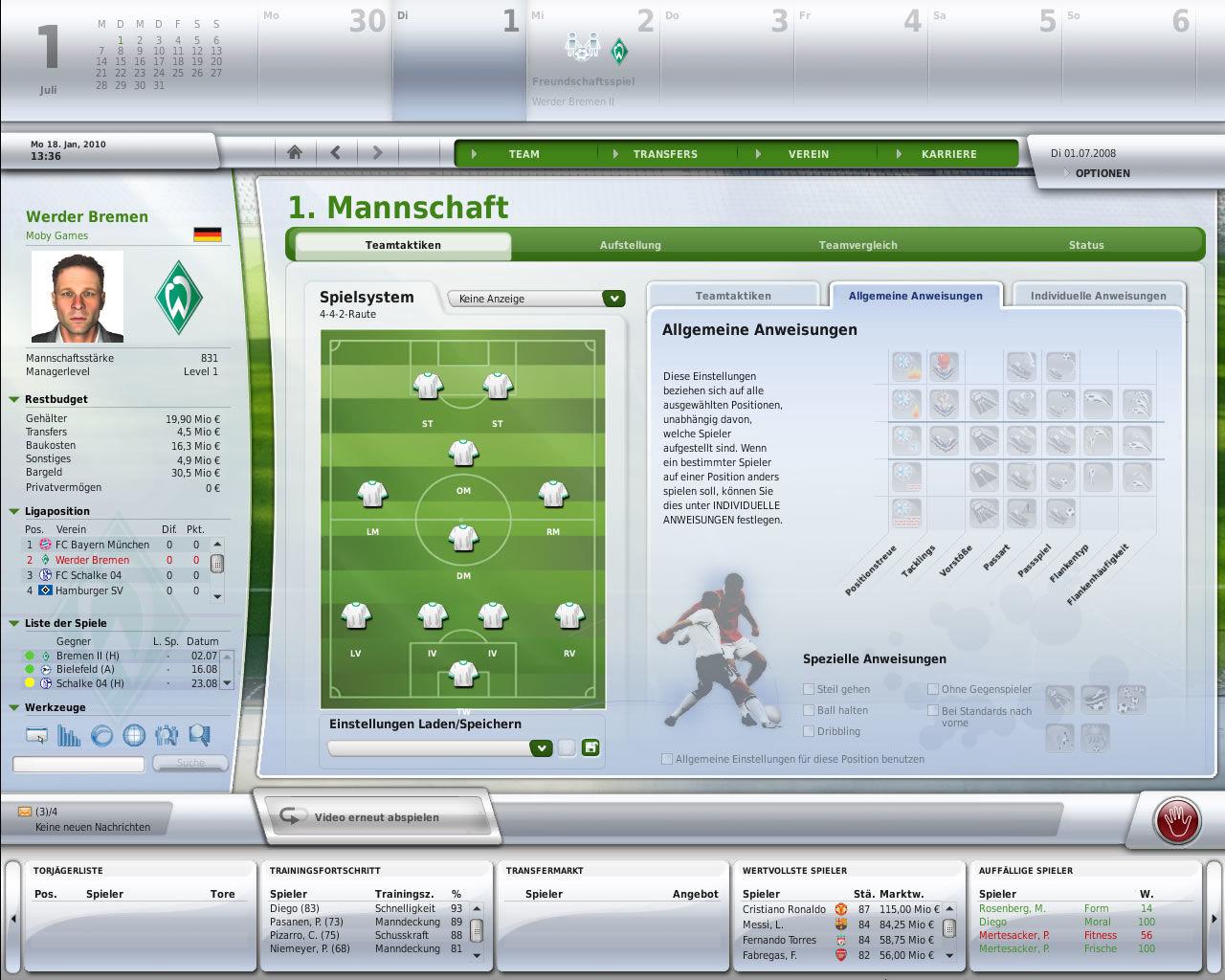The width and height of the screenshot is (1225, 980).
Task: Open Cristiano Ronaldo in Wertvollste Spieler
Action: 784,909
